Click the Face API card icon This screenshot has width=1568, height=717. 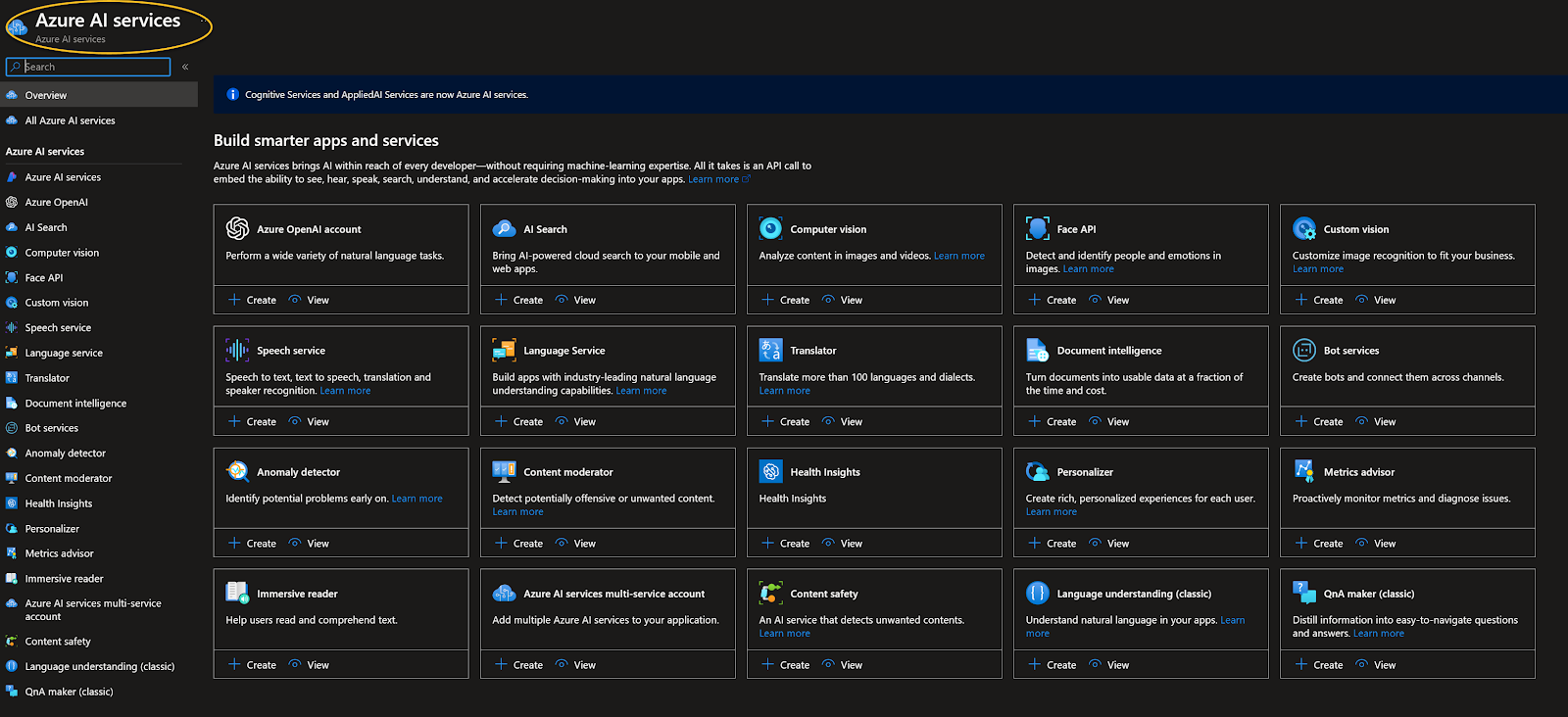1037,228
